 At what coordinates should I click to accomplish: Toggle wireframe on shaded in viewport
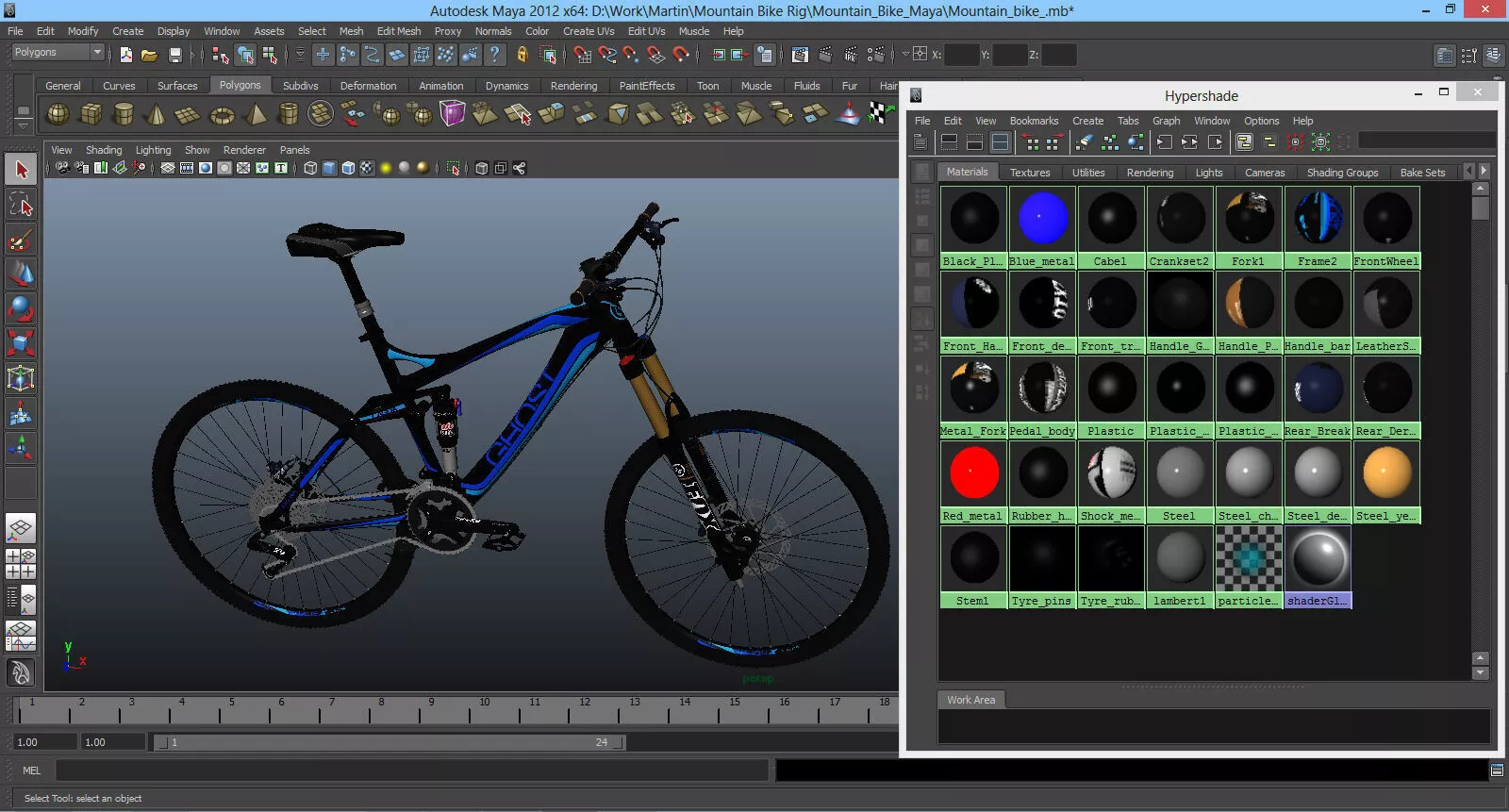[348, 168]
